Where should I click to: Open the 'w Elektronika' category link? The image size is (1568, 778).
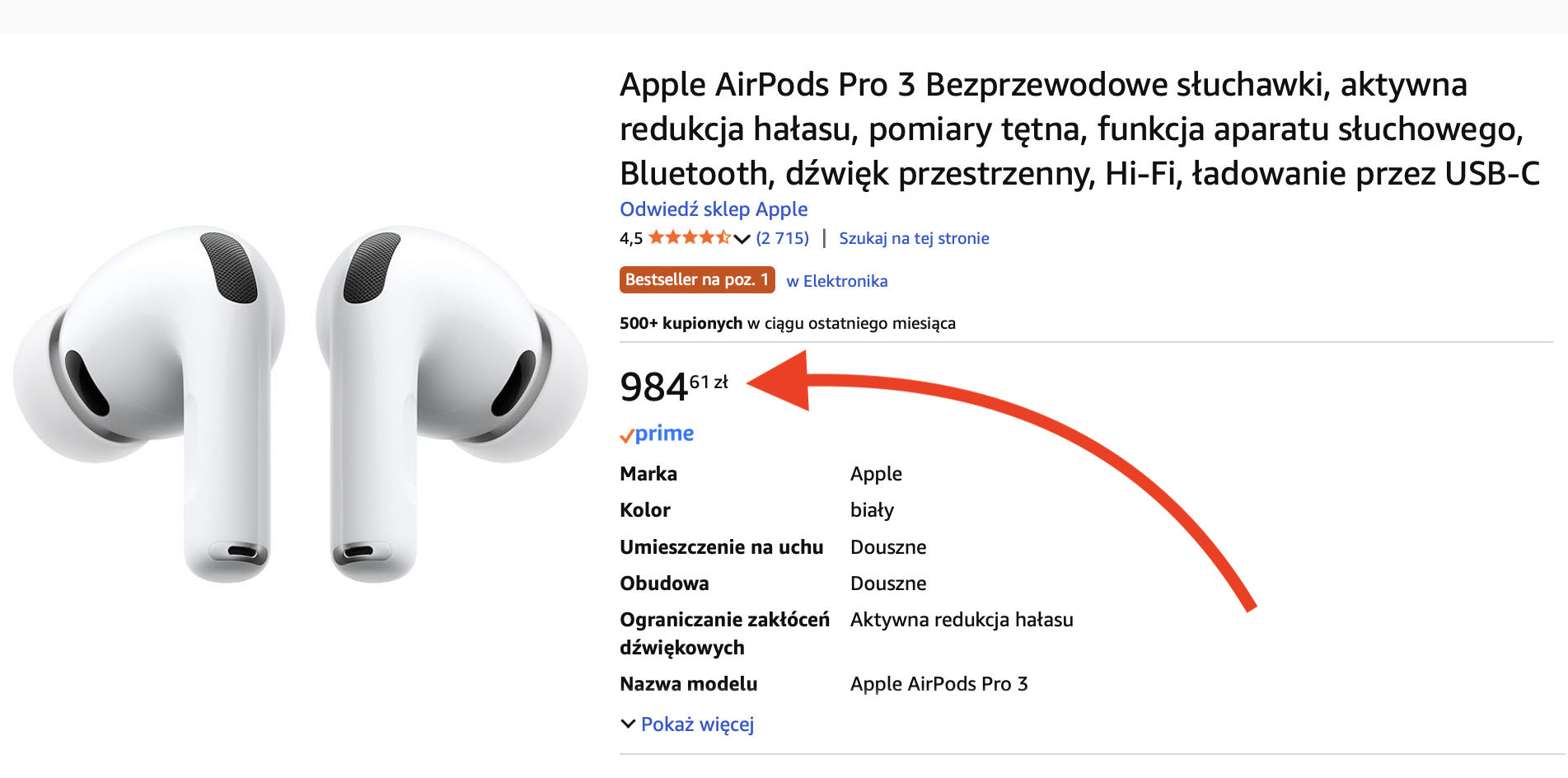click(836, 281)
